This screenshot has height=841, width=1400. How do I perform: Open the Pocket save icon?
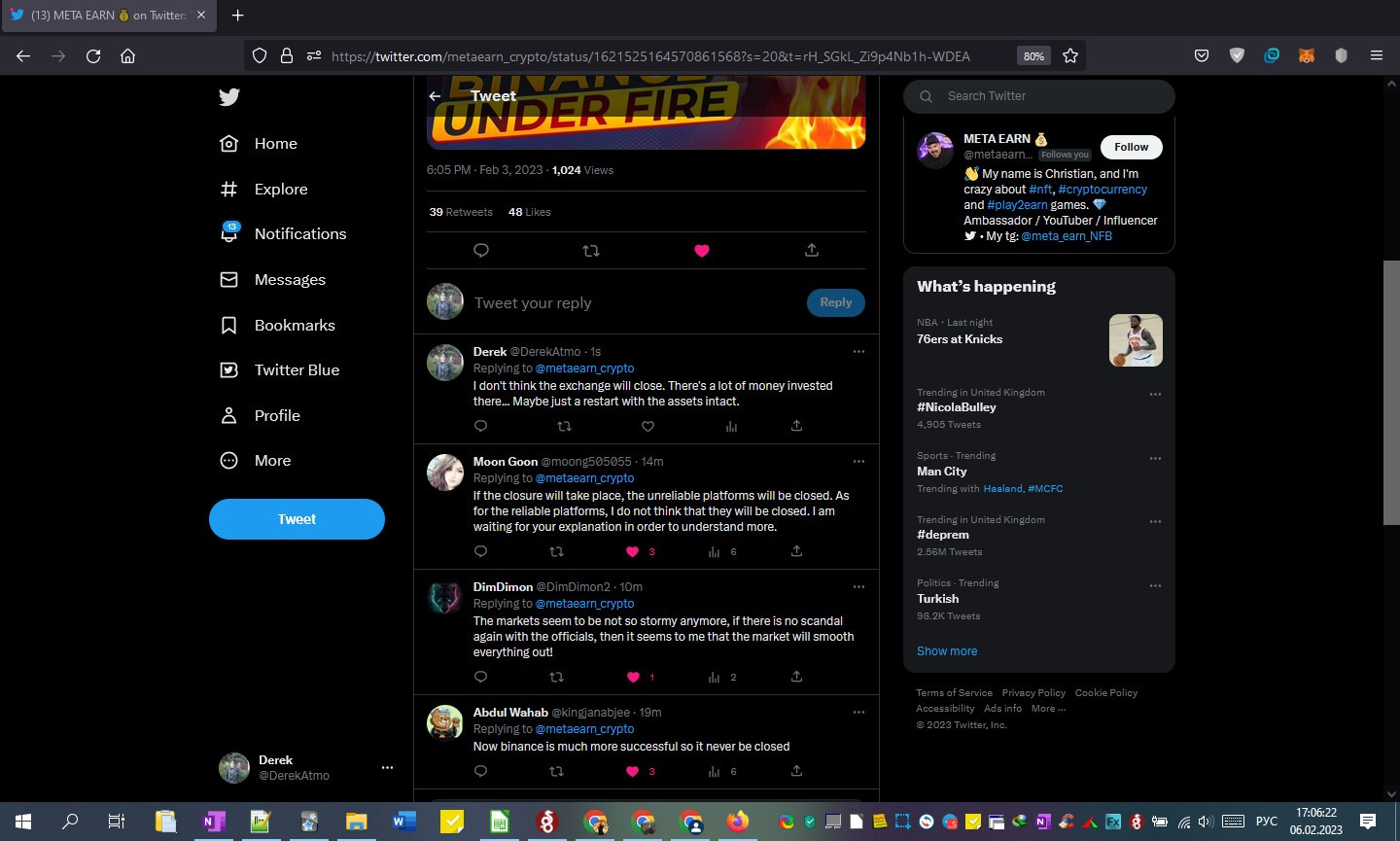pyautogui.click(x=1202, y=56)
